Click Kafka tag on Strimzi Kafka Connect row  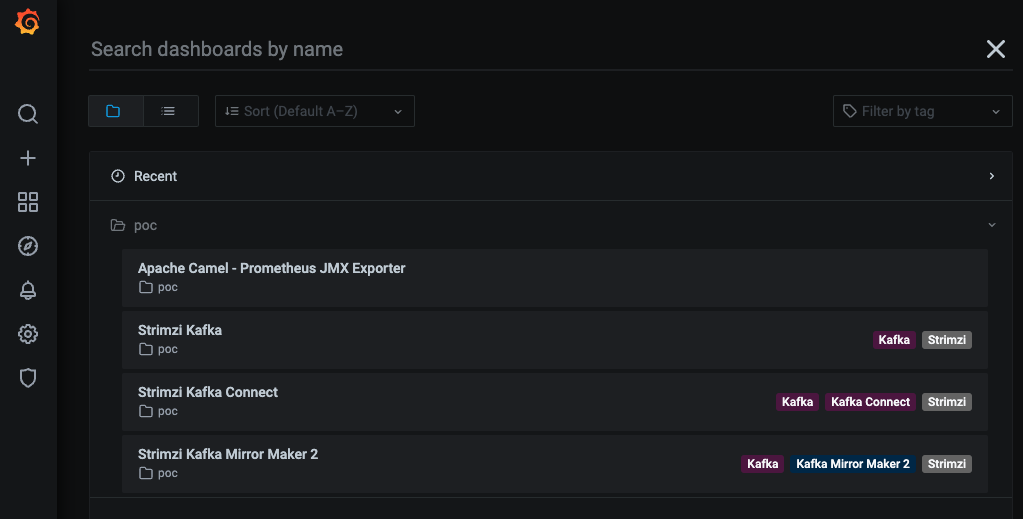click(797, 402)
